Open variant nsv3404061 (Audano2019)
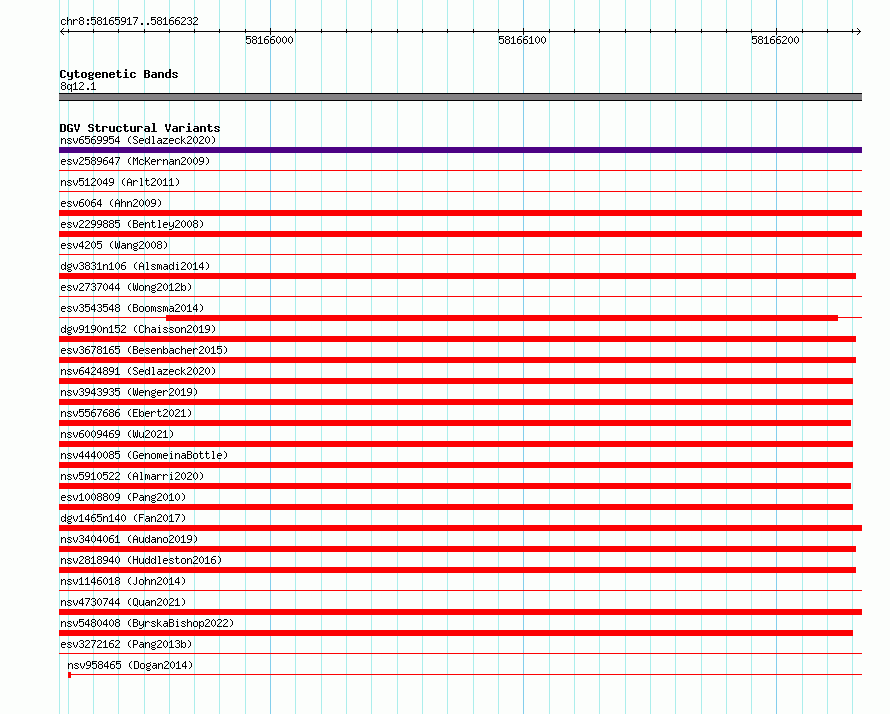890x714 pixels. (x=129, y=539)
